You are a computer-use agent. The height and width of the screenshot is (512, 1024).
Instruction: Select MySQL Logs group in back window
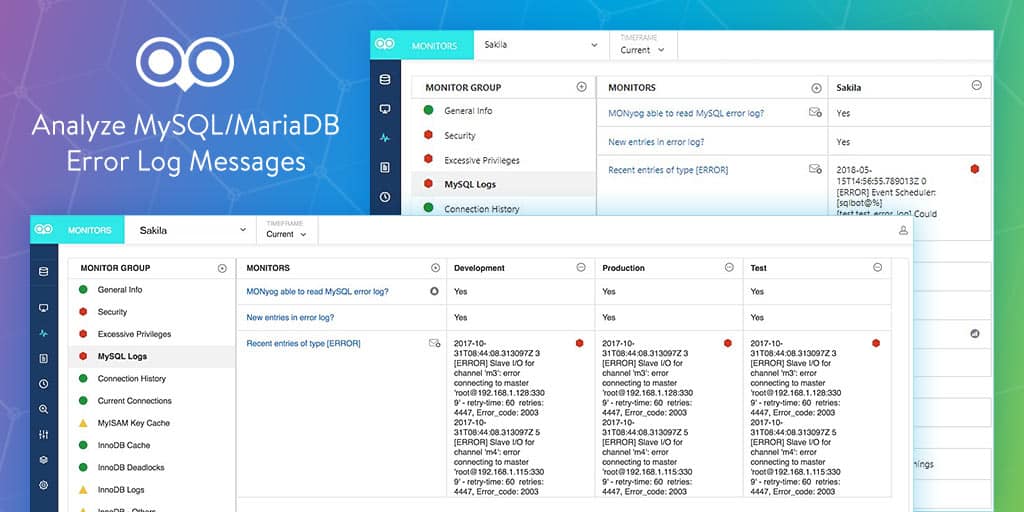504,184
